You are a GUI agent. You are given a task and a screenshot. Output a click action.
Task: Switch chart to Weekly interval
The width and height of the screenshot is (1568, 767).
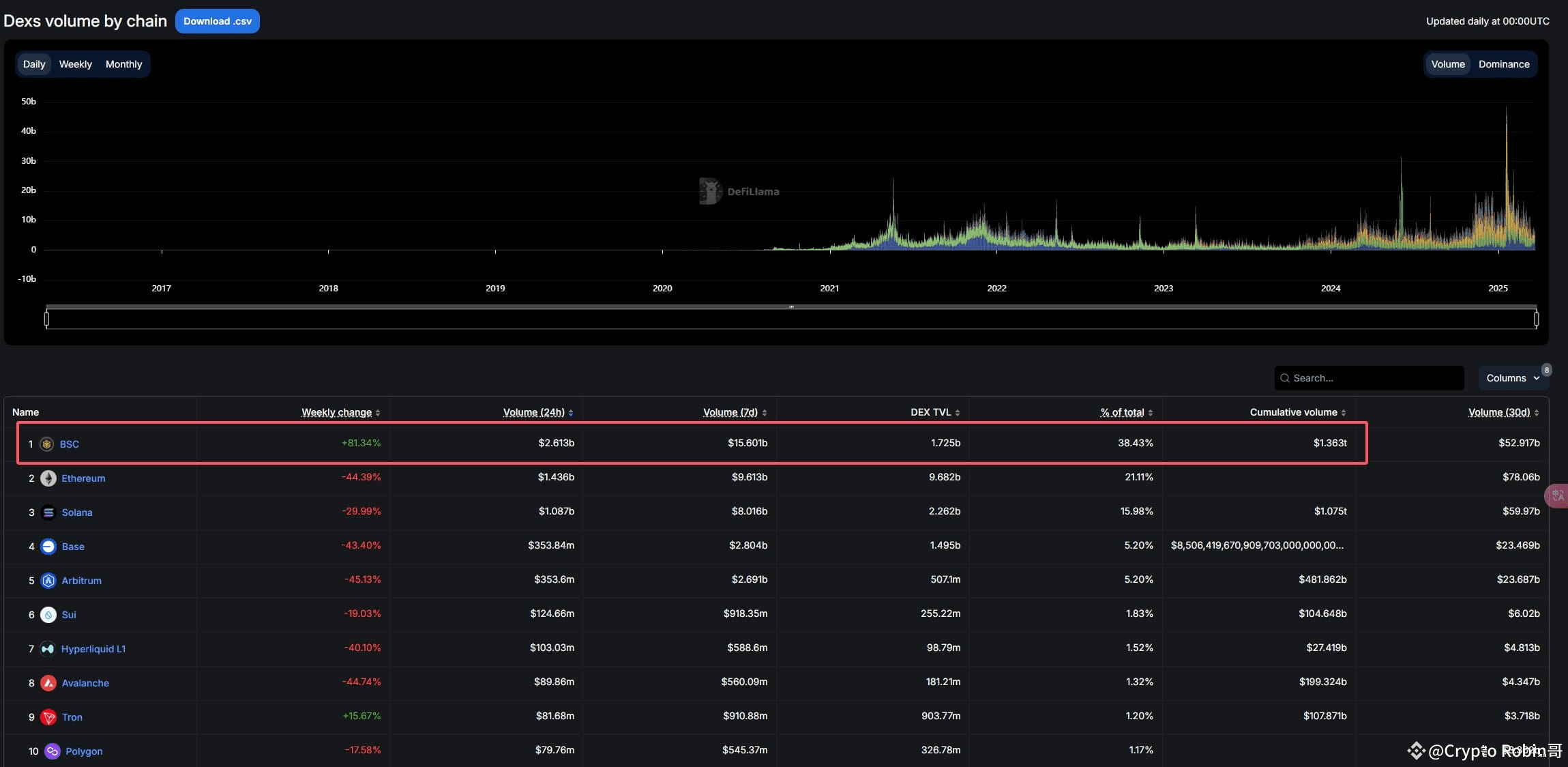[75, 64]
